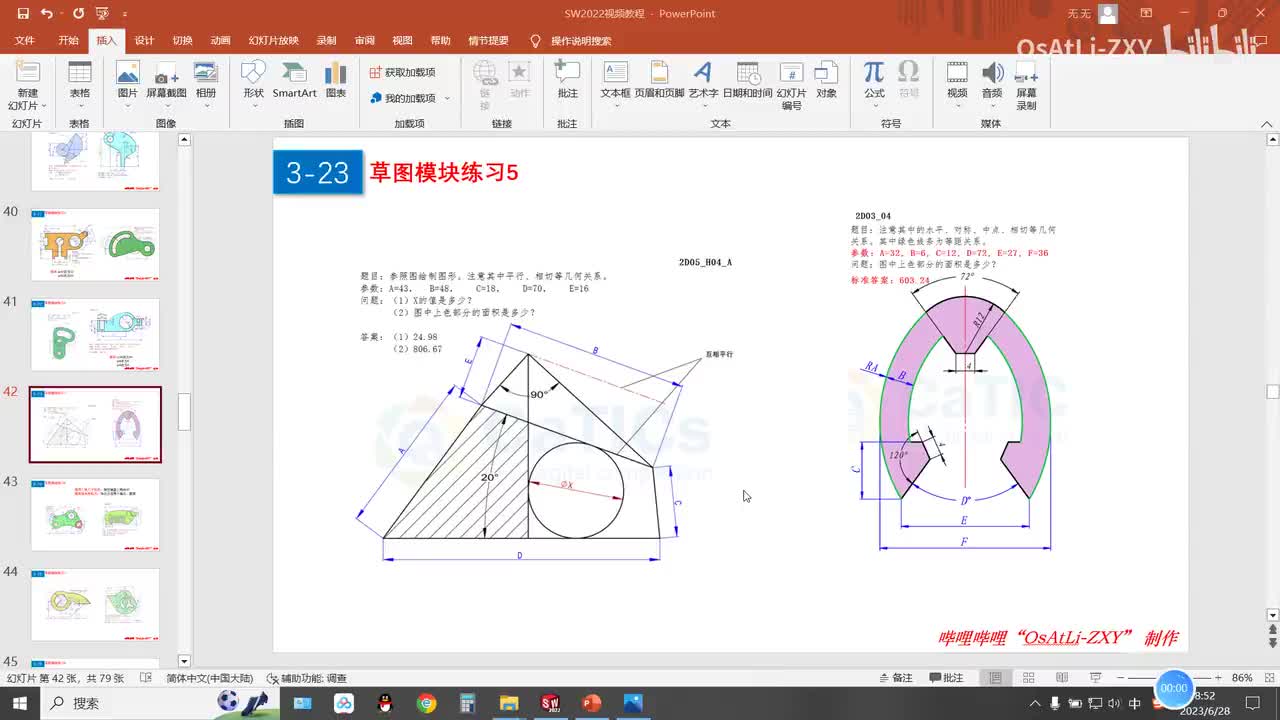Open SolidWorks from the taskbar

pos(550,703)
